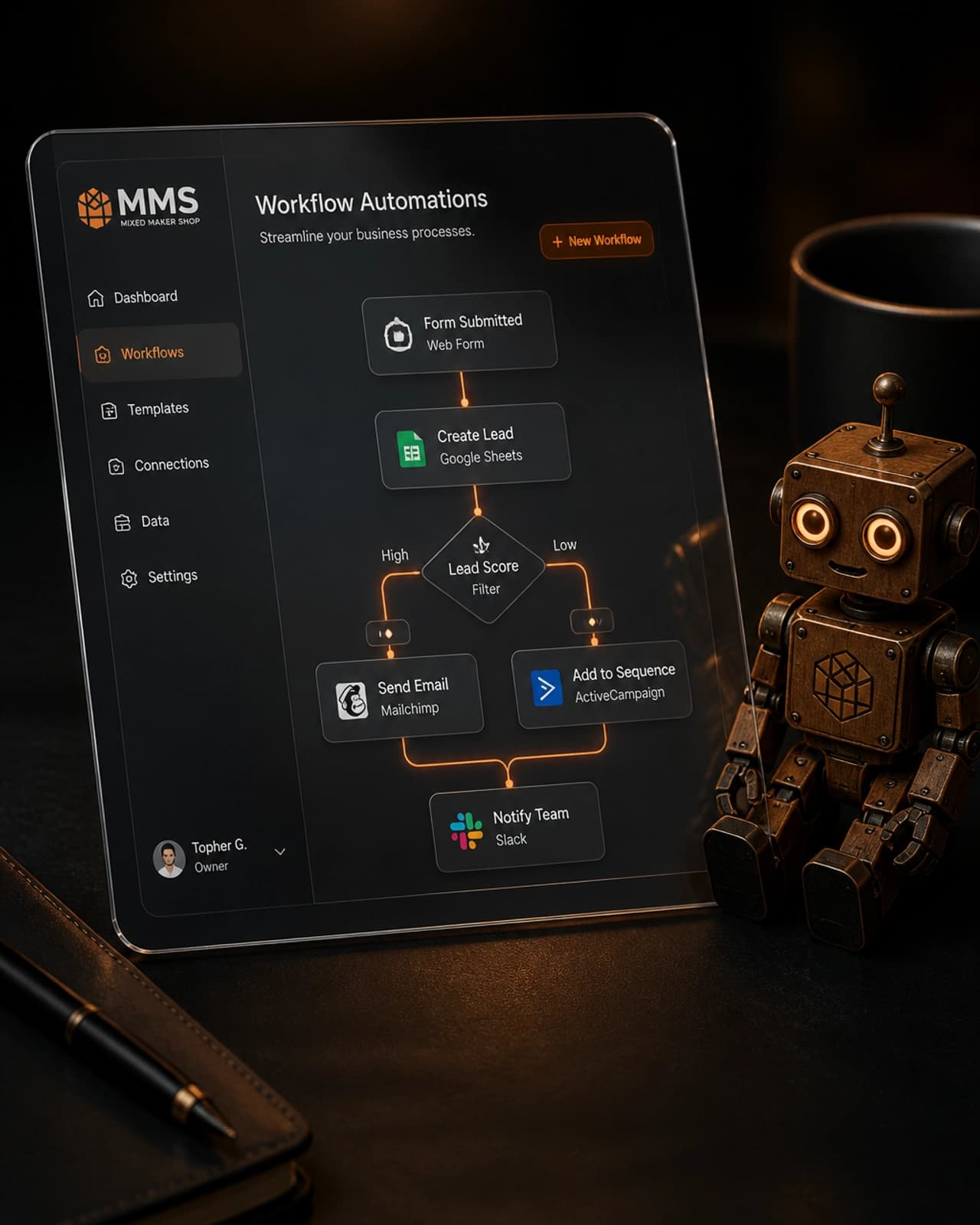This screenshot has width=980, height=1225.
Task: Click the Streamline your business processes subtitle
Action: pyautogui.click(x=367, y=234)
